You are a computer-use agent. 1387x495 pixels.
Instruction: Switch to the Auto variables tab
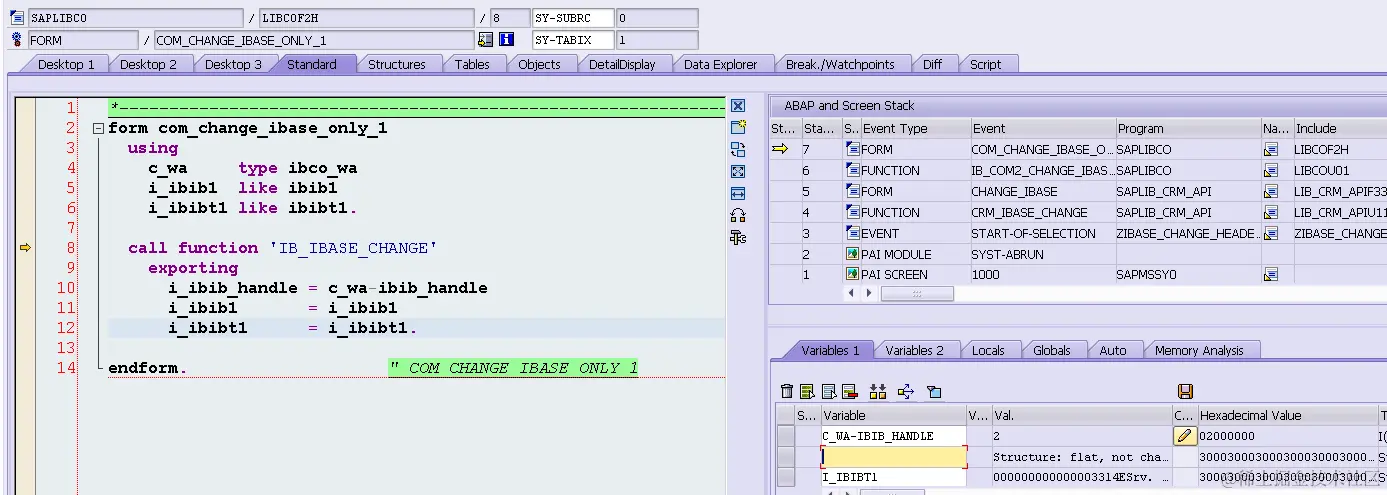coord(1113,350)
